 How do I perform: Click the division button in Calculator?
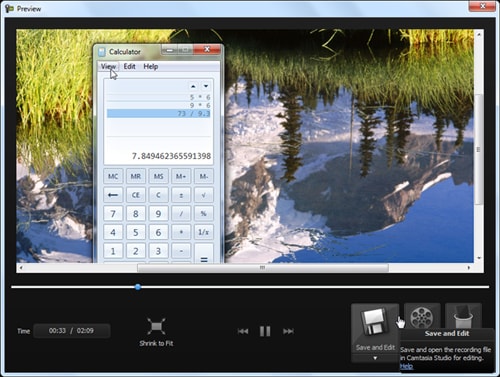pyautogui.click(x=181, y=214)
